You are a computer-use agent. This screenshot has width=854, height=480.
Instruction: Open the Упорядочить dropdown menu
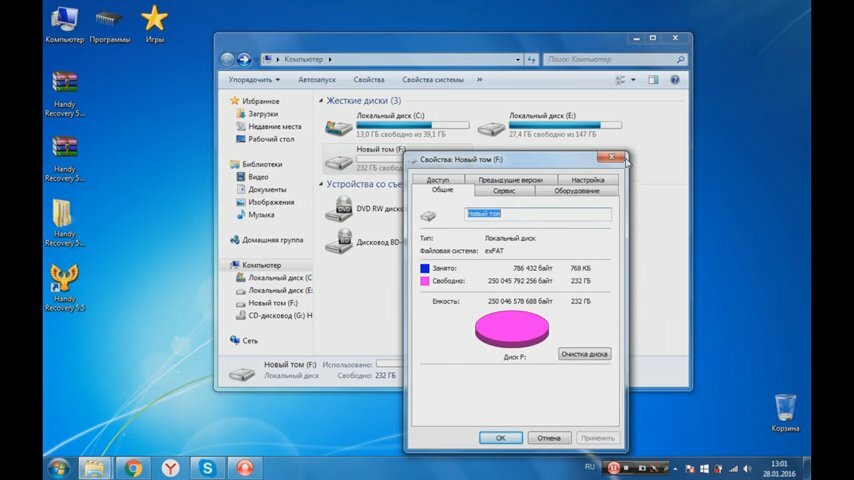coord(254,80)
